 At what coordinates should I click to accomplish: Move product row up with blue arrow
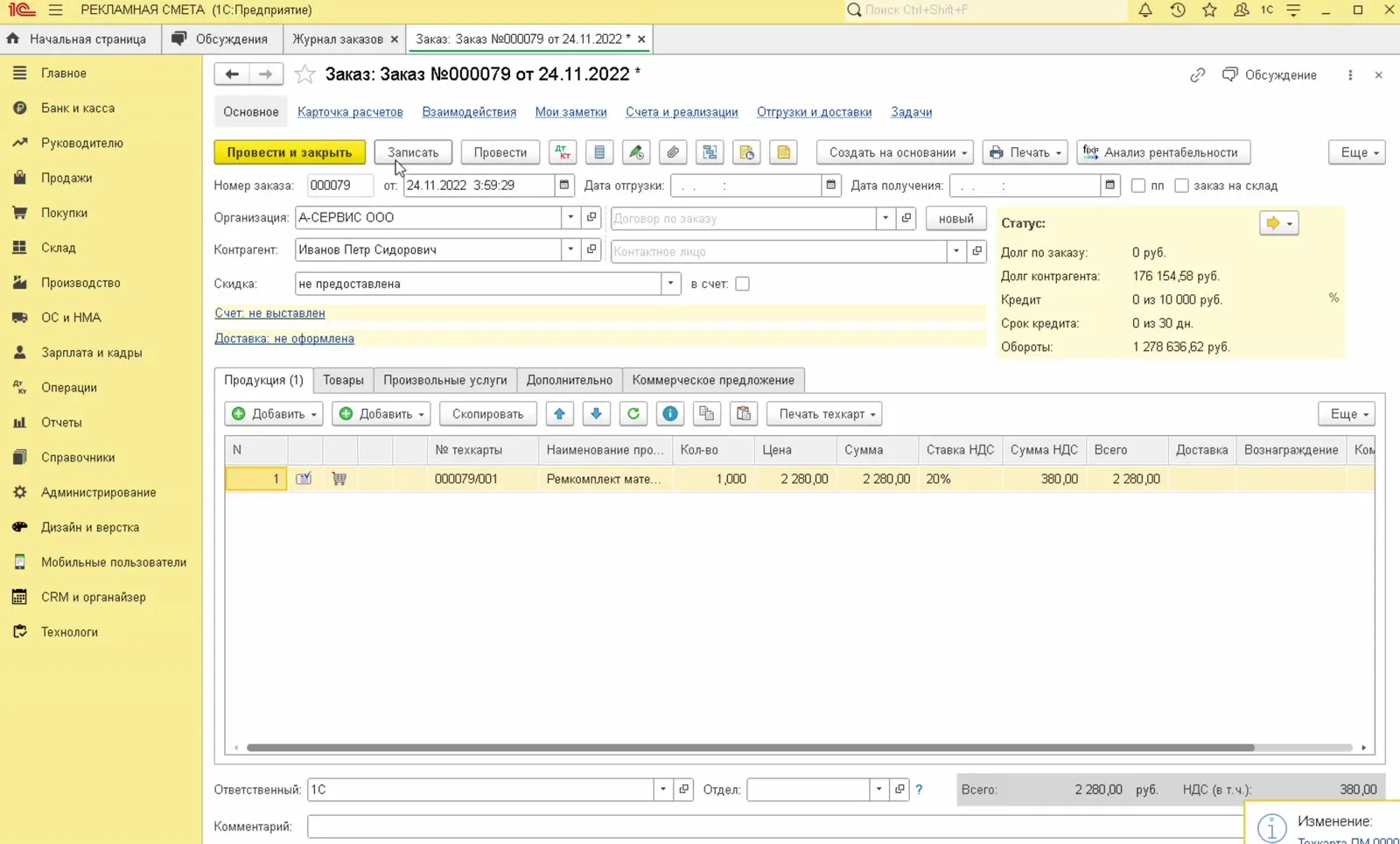pyautogui.click(x=560, y=414)
